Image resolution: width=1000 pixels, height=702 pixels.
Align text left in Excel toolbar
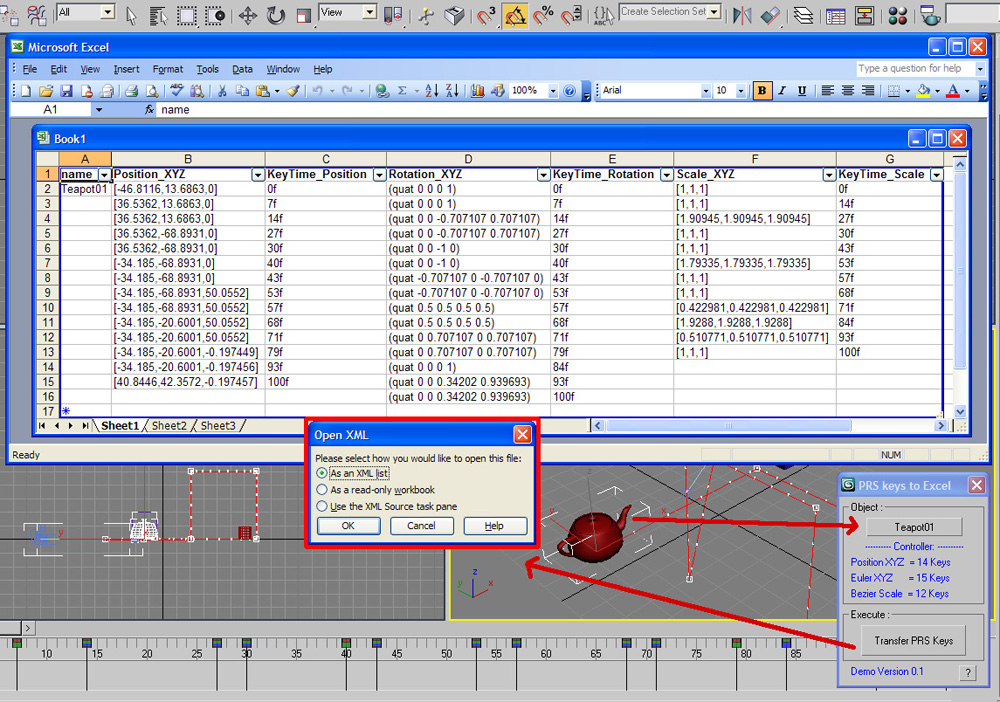pos(828,91)
